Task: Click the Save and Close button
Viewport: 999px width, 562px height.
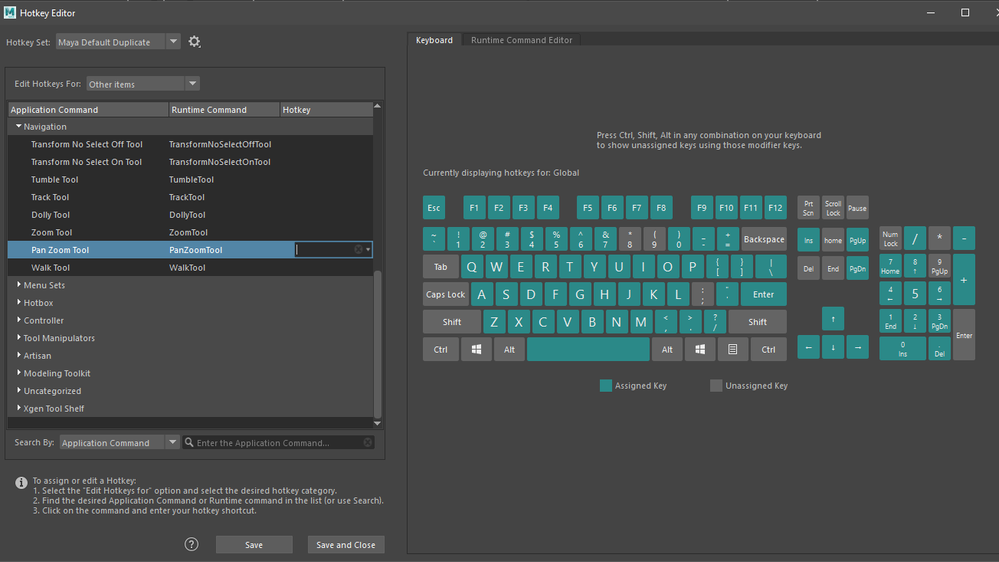Action: 346,544
